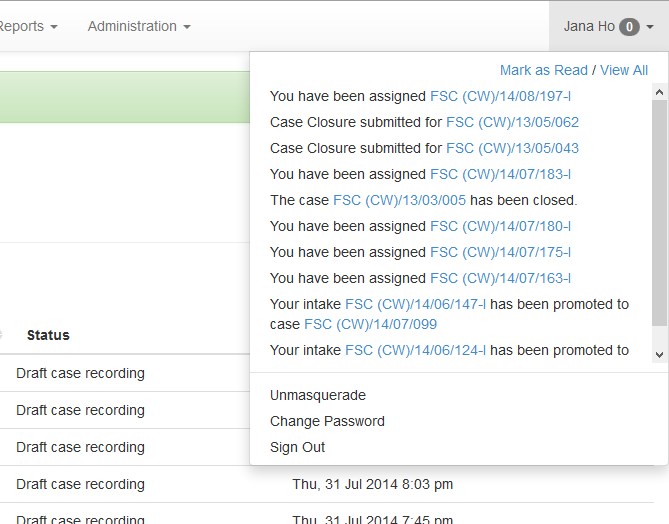Sort by the Status column header

click(48, 335)
